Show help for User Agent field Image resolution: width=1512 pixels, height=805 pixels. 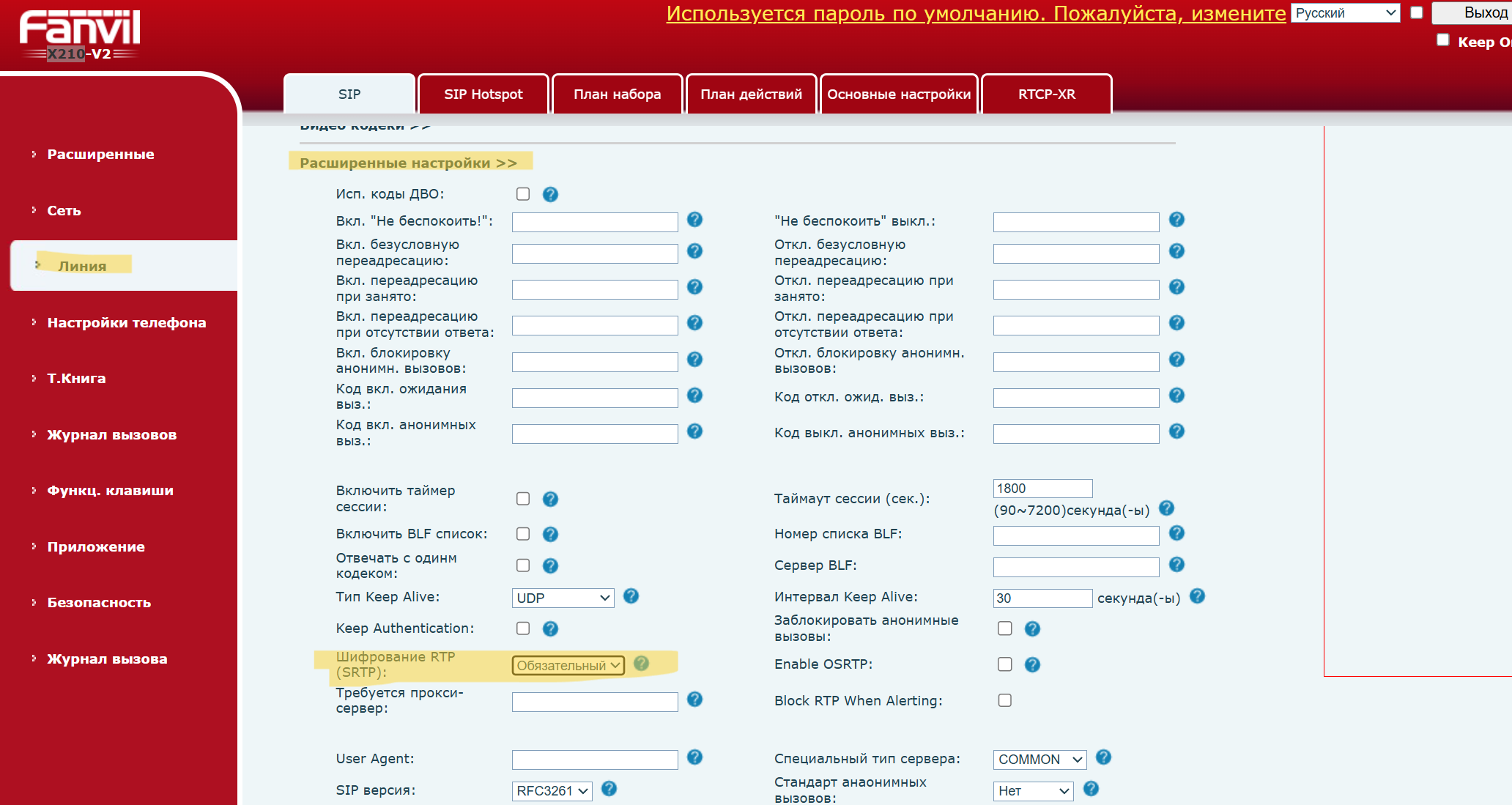[x=694, y=757]
